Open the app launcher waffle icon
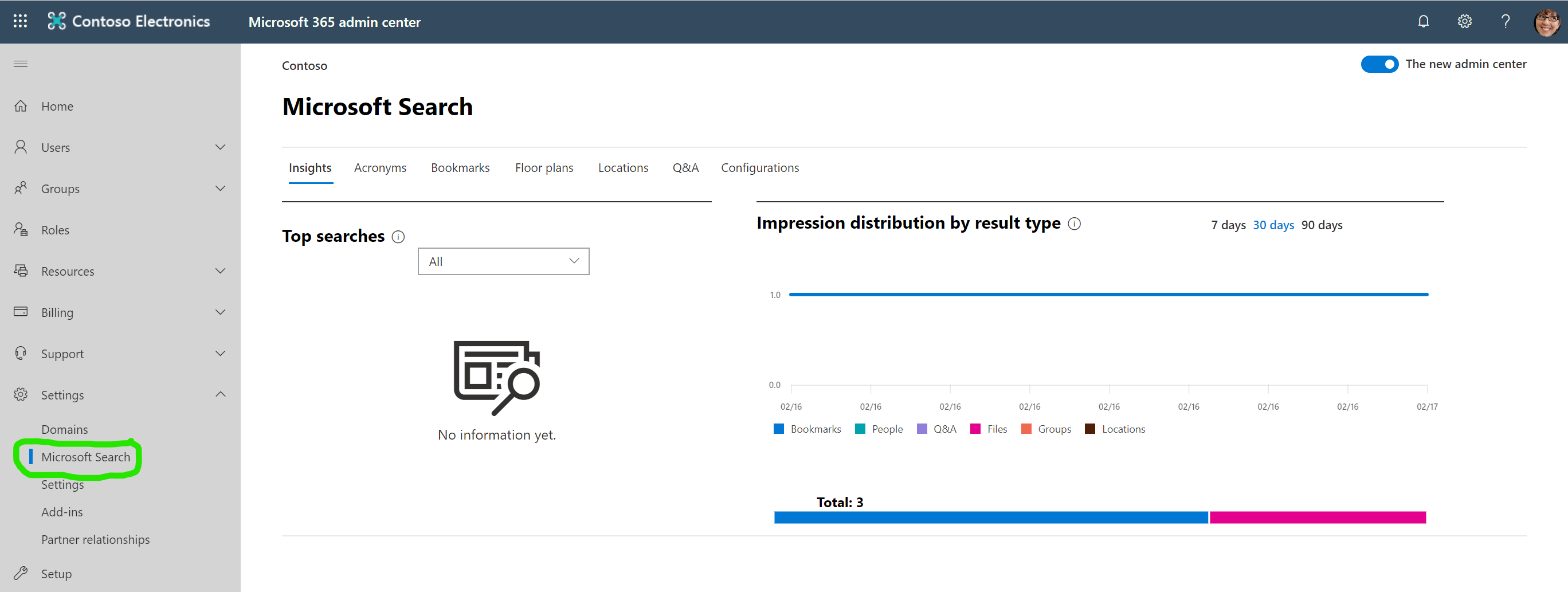This screenshot has height=592, width=1568. (x=20, y=21)
